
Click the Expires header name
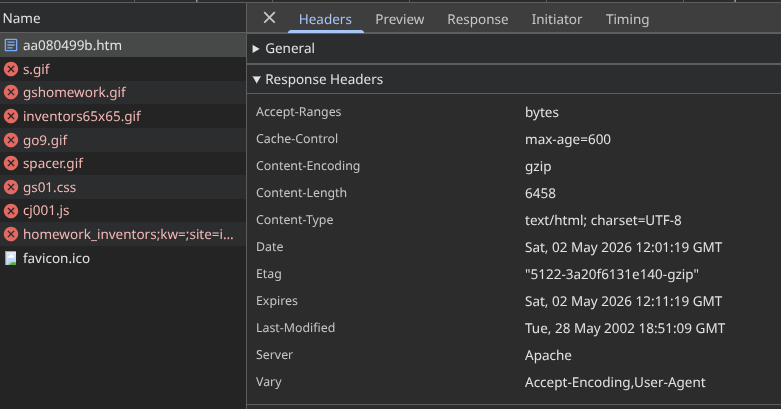click(x=276, y=301)
